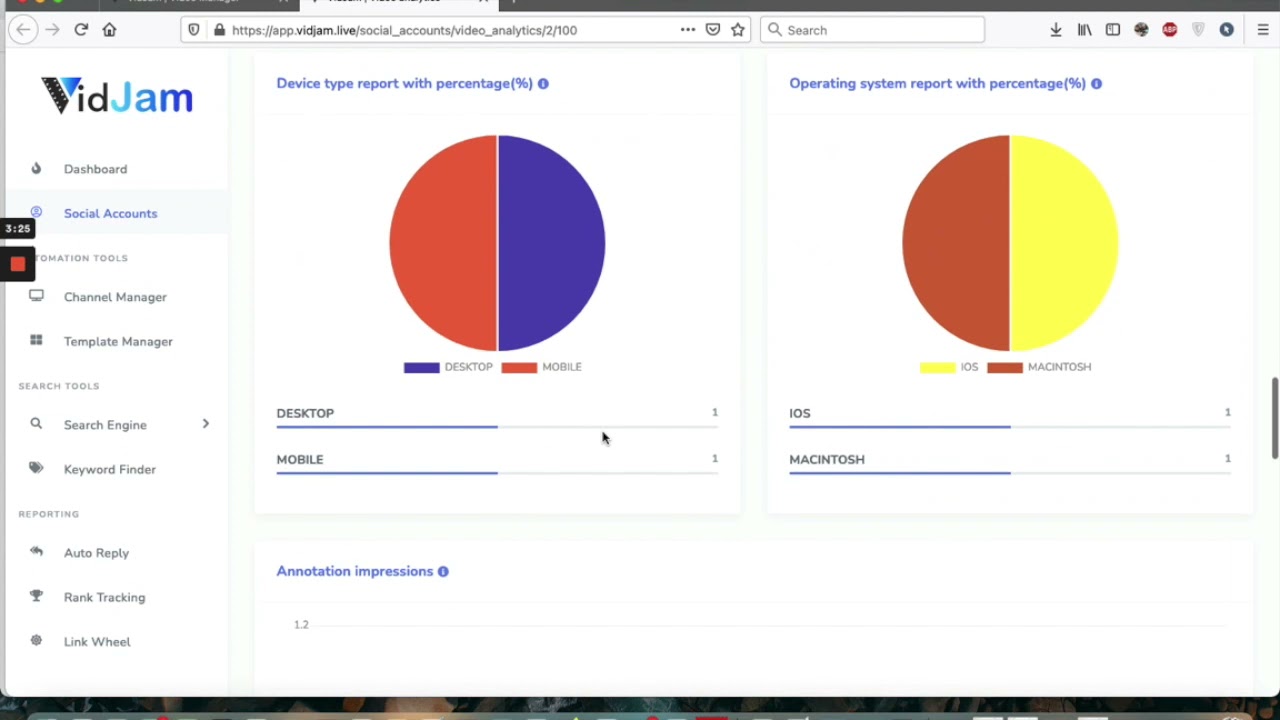Toggle the browser sidebar icon
Viewport: 1280px width, 720px height.
[1112, 30]
